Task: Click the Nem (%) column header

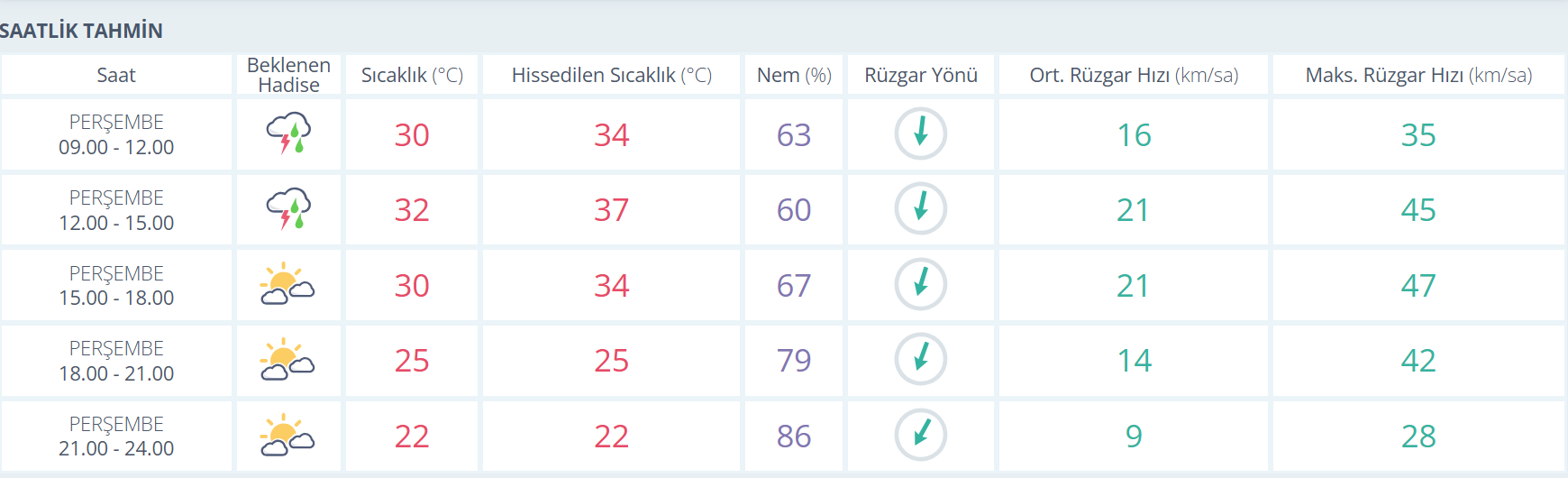Action: click(x=794, y=75)
